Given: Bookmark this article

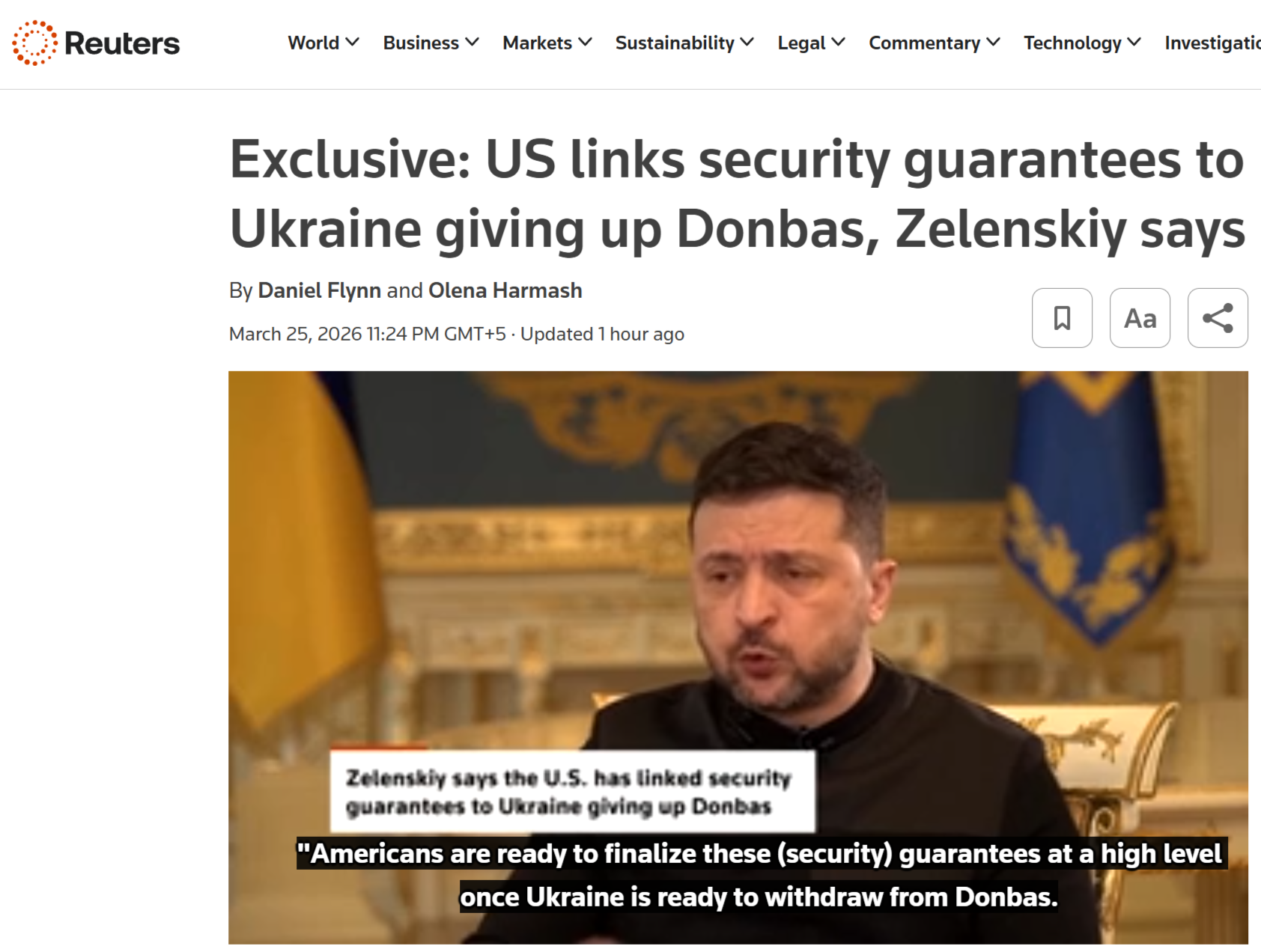Looking at the screenshot, I should click(1062, 318).
